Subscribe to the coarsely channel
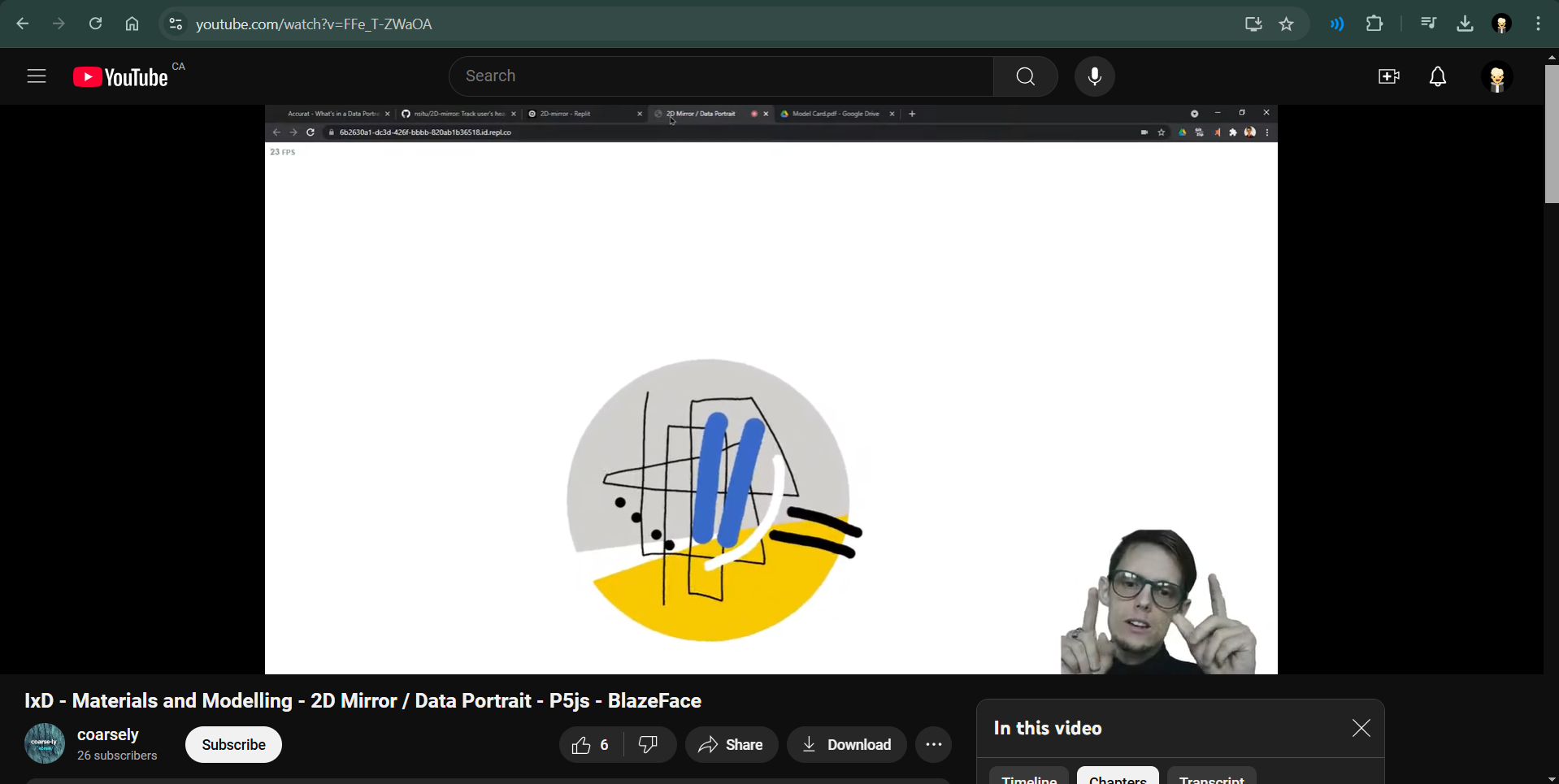This screenshot has height=784, width=1559. point(233,745)
